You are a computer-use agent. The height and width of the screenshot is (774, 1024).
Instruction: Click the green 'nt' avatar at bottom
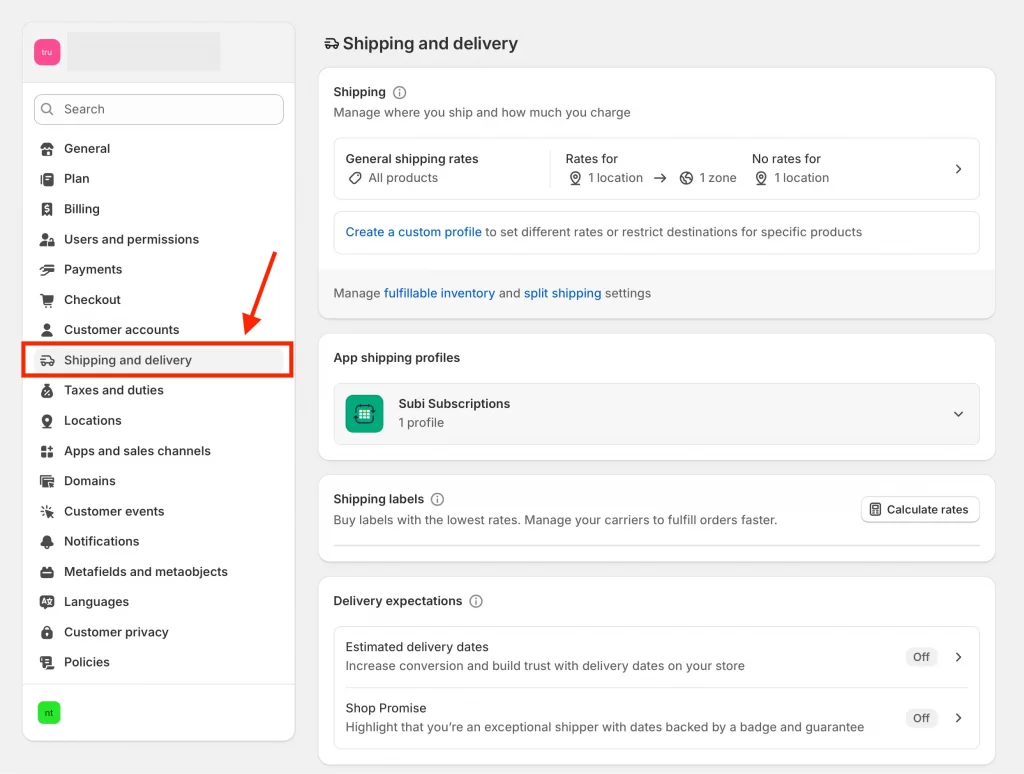click(49, 713)
